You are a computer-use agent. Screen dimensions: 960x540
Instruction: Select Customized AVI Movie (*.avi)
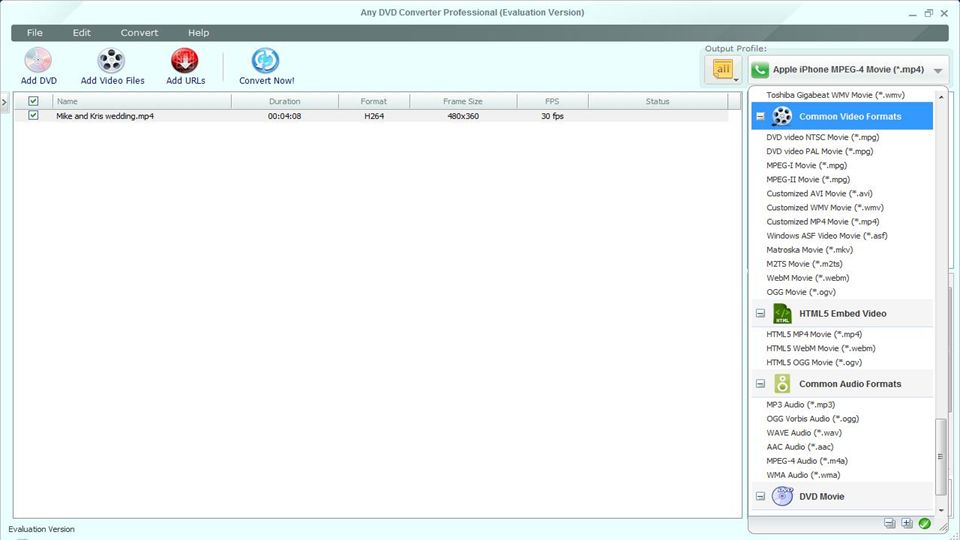(819, 193)
